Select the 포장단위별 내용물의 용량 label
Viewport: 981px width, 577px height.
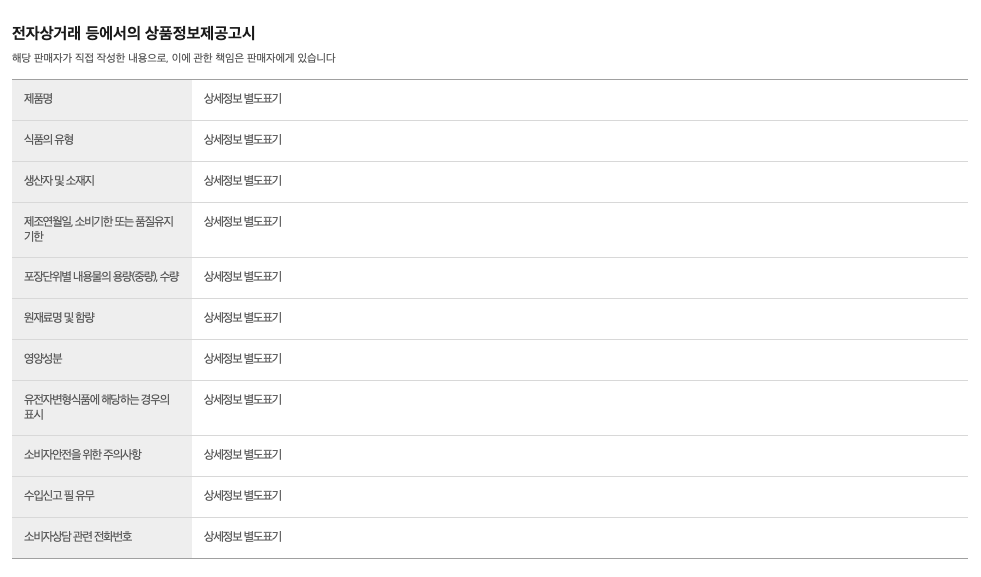point(101,277)
